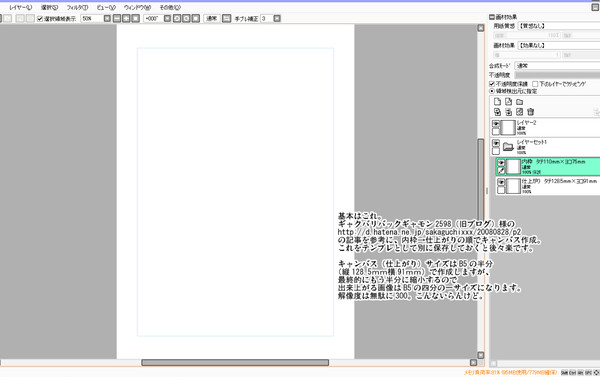The width and height of the screenshot is (600, 377).
Task: Open the 用紙質感 texture dropdown
Action: click(x=559, y=26)
